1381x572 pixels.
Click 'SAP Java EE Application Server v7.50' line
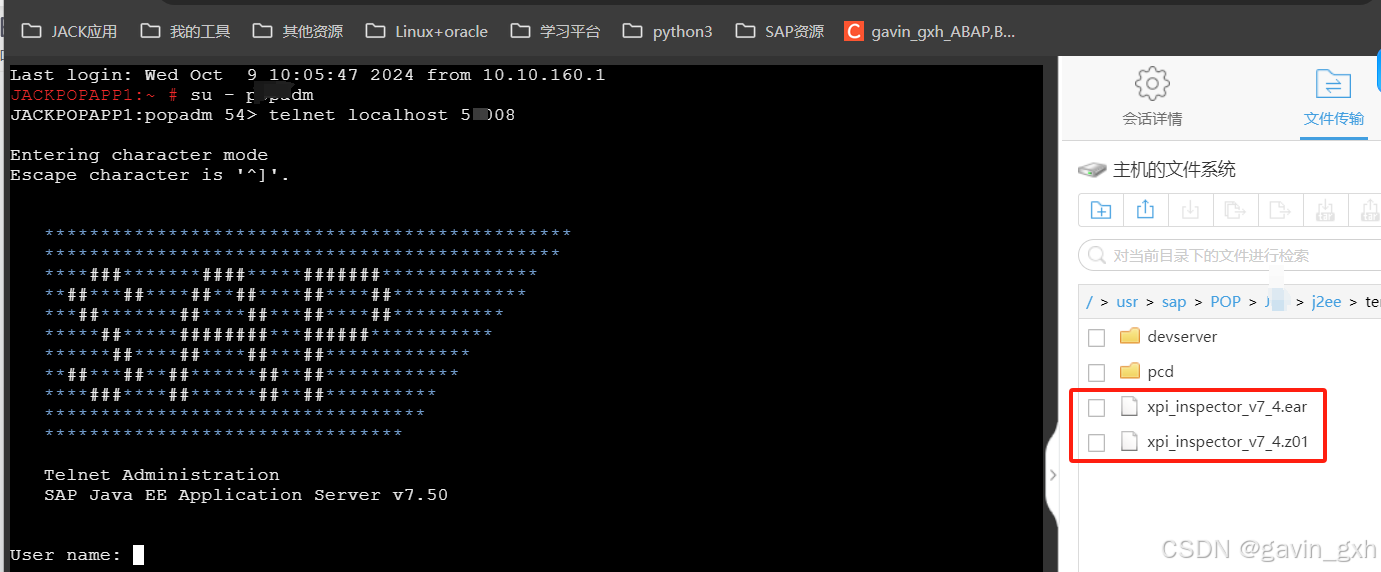click(246, 495)
